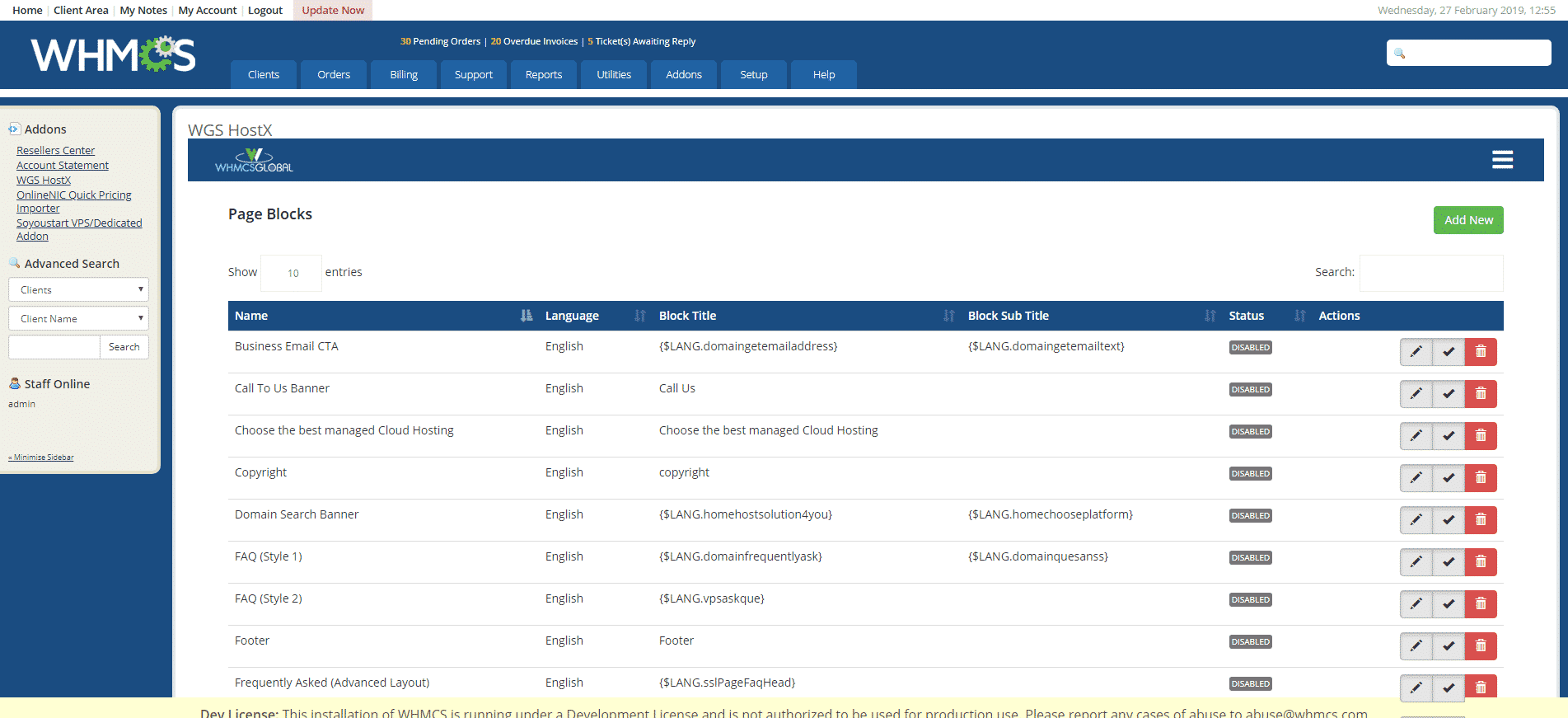The image size is (1568, 718).
Task: Open the Clients dropdown in Advanced Search
Action: pyautogui.click(x=78, y=289)
